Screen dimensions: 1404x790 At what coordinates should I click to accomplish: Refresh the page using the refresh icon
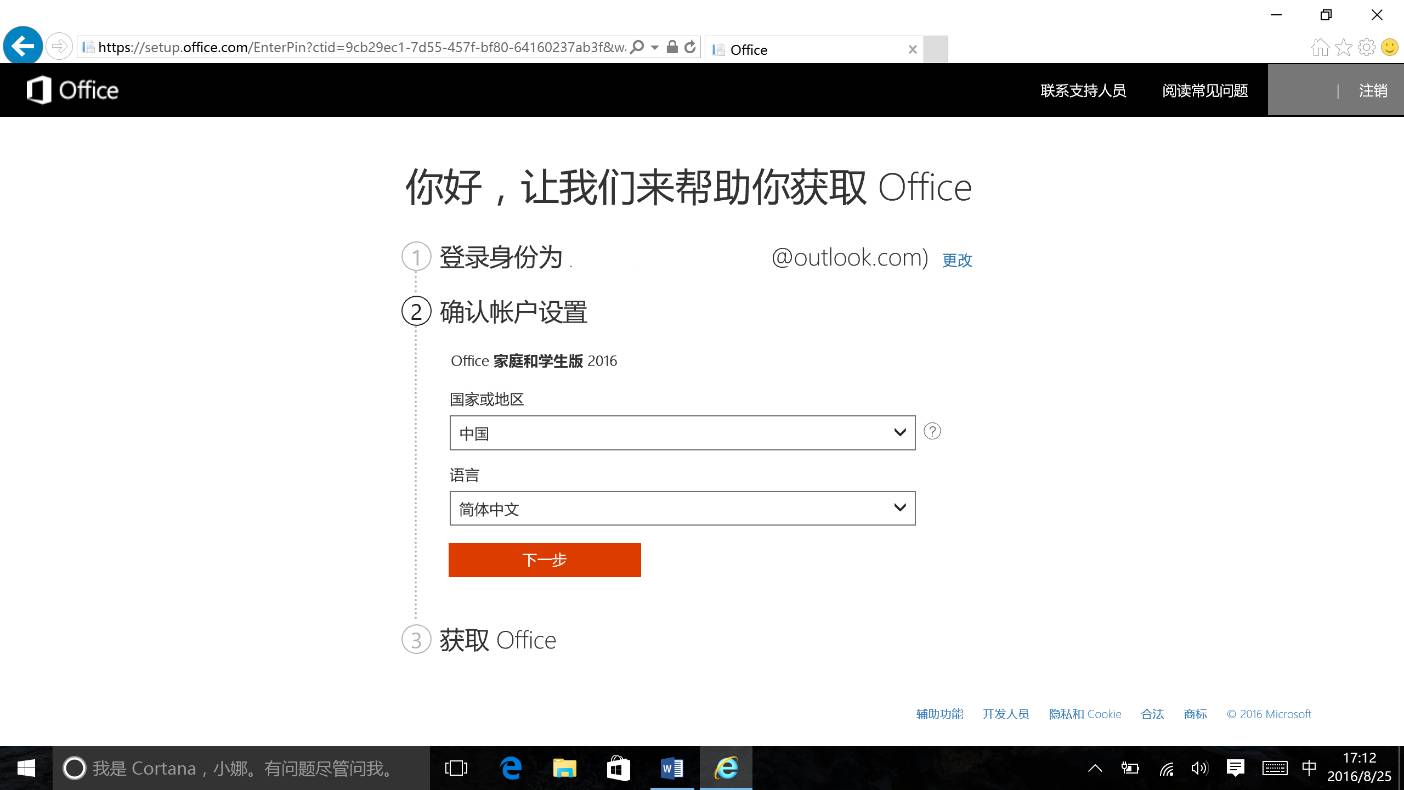(690, 47)
